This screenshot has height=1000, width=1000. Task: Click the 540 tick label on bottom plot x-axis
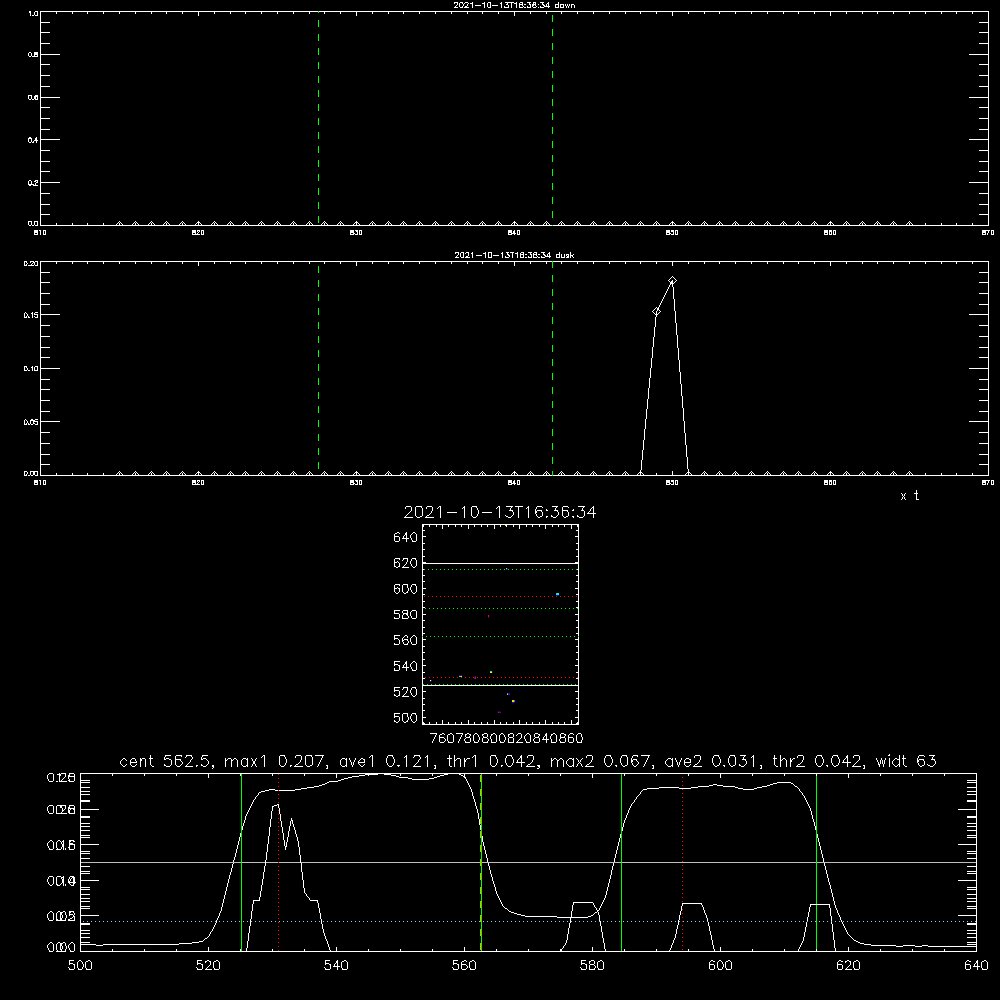pyautogui.click(x=336, y=966)
